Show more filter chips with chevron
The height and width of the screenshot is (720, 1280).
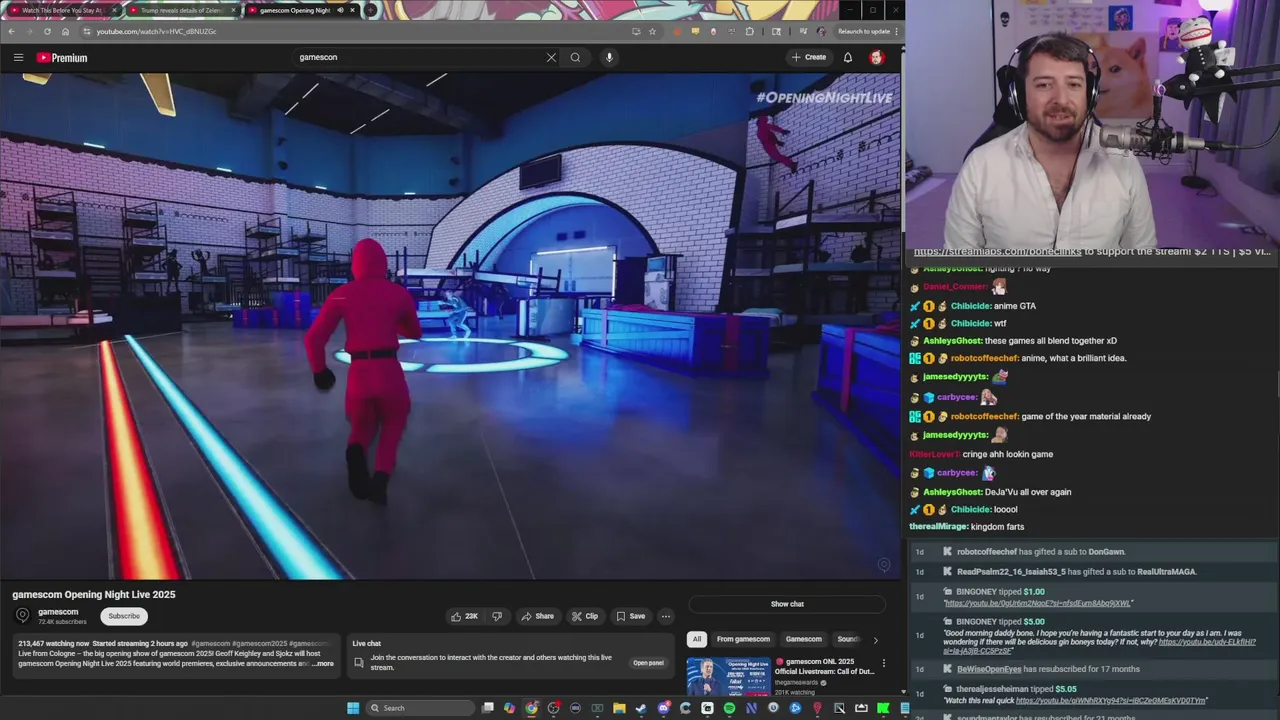pos(875,640)
